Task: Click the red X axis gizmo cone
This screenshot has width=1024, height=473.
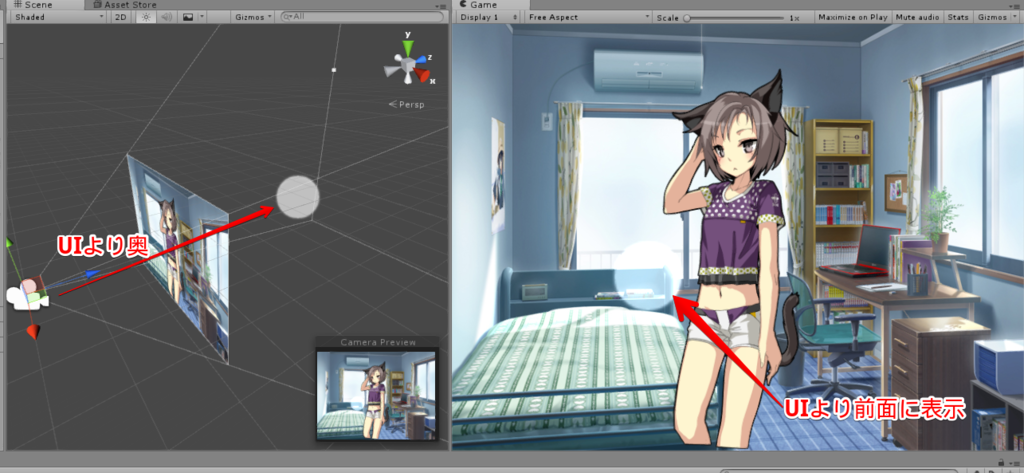Action: click(424, 75)
